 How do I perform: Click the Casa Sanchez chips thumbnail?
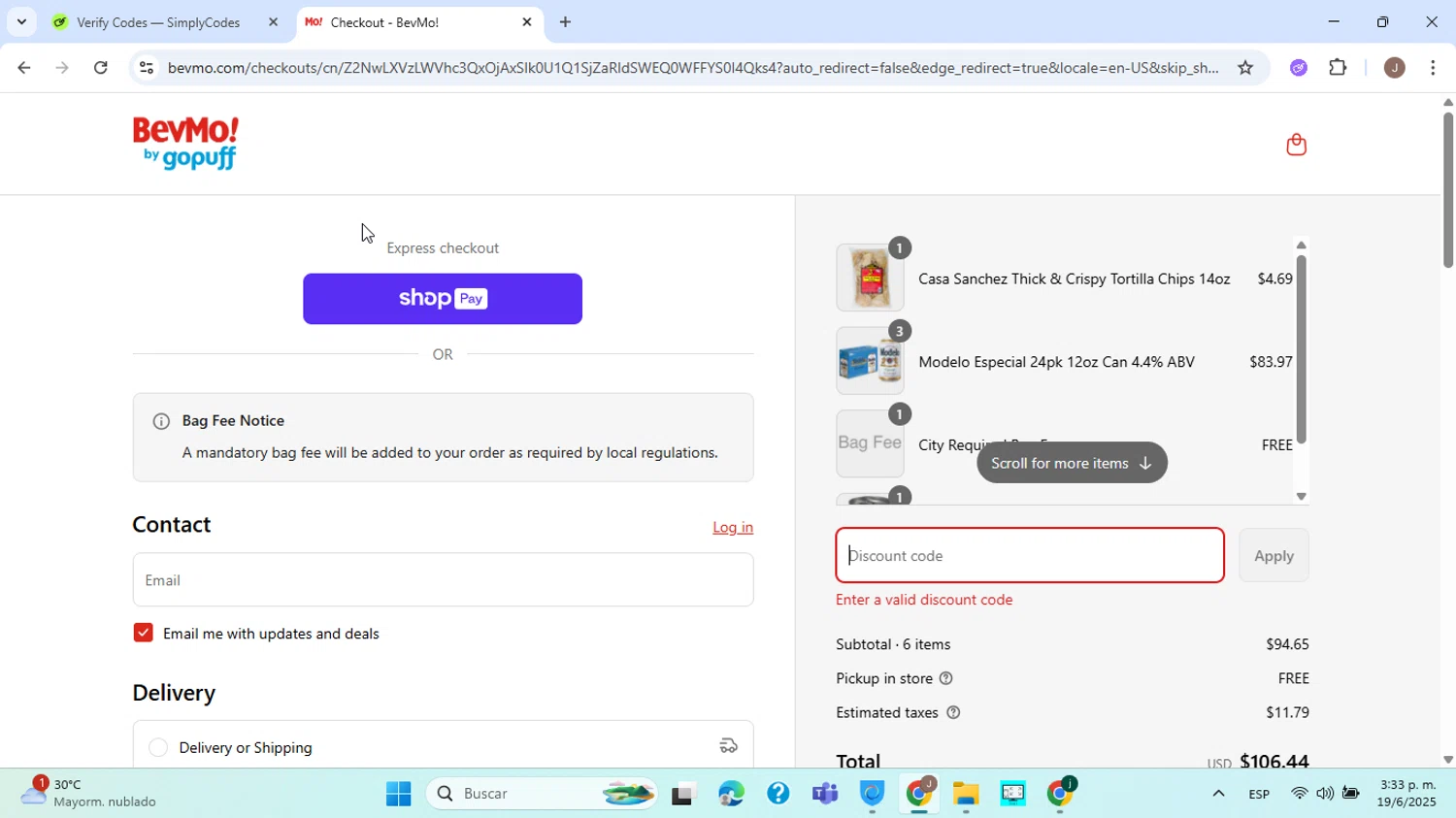click(870, 278)
